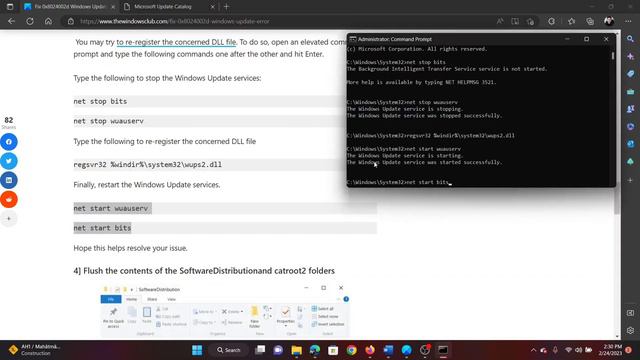View site information lock icon
Screen dimensions: 640x360
point(71,21)
